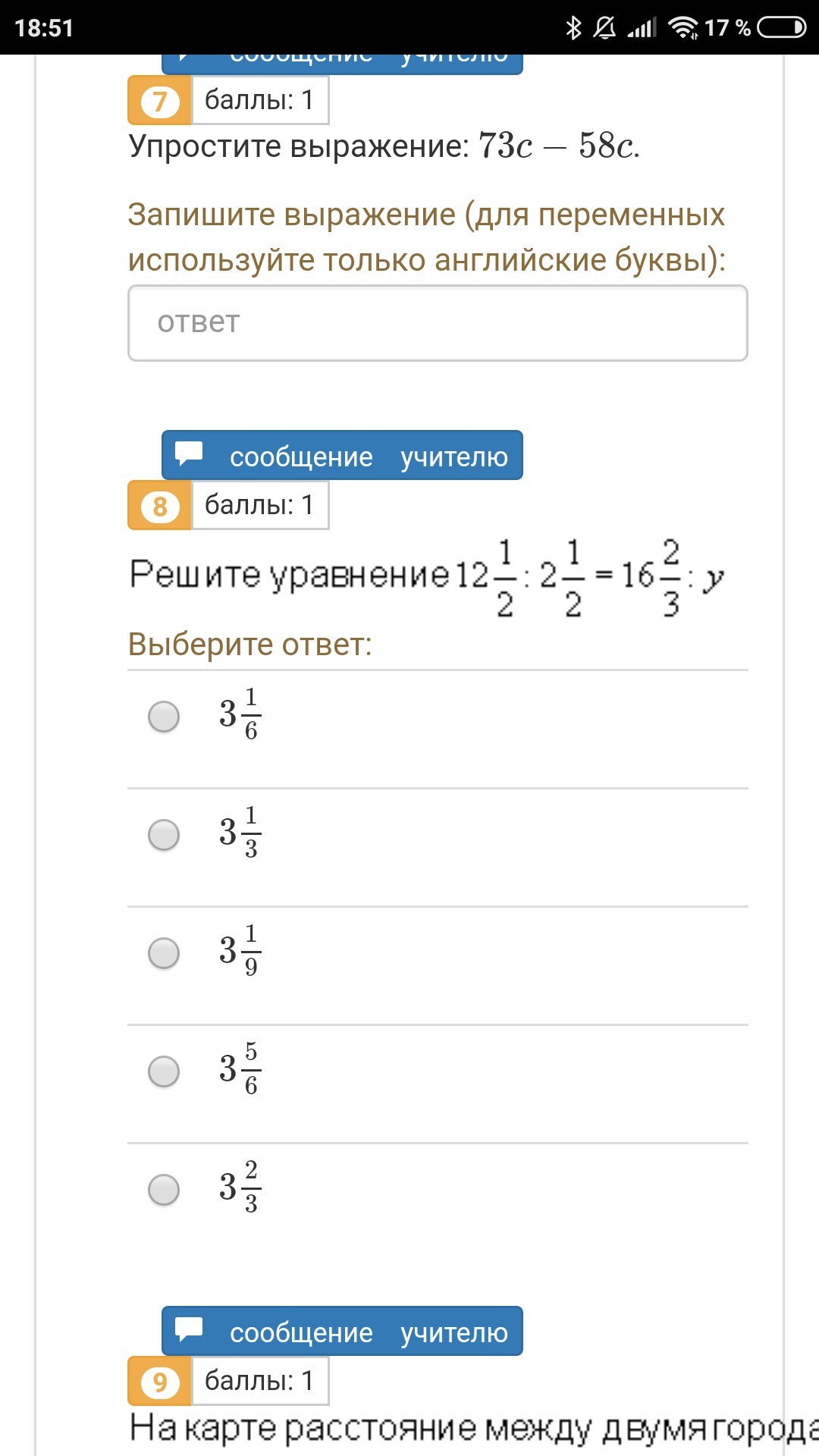Image resolution: width=819 pixels, height=1456 pixels.
Task: Tap the clock showing 18:51
Action: [44, 28]
